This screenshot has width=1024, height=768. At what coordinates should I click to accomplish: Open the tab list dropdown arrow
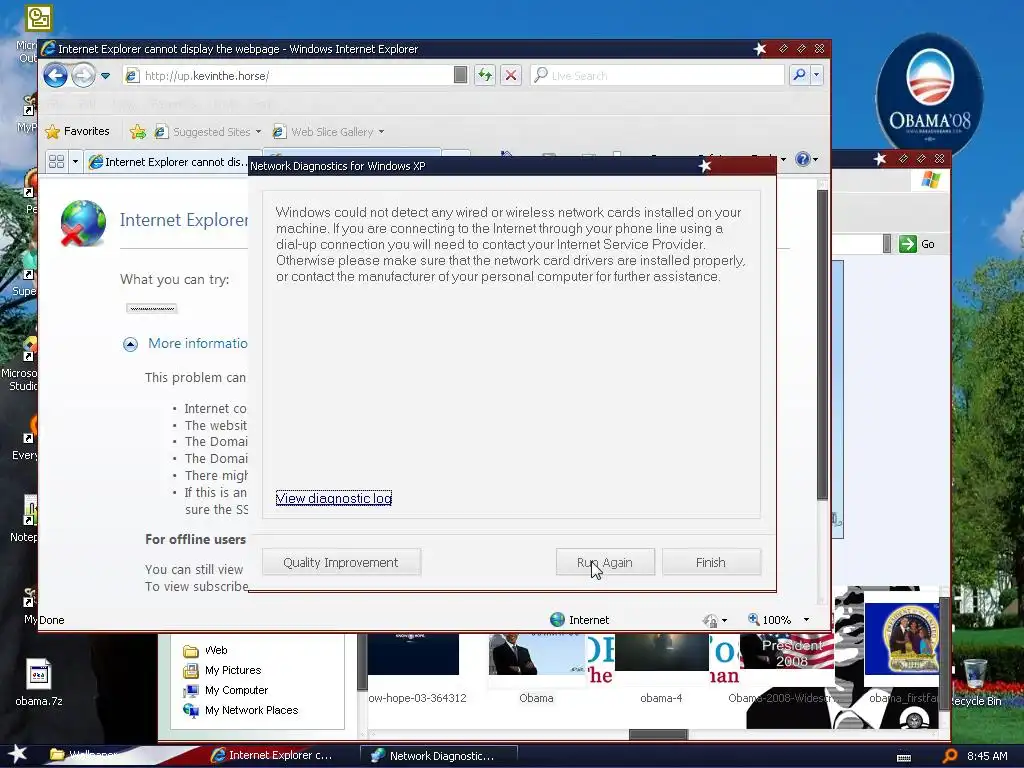pos(75,161)
